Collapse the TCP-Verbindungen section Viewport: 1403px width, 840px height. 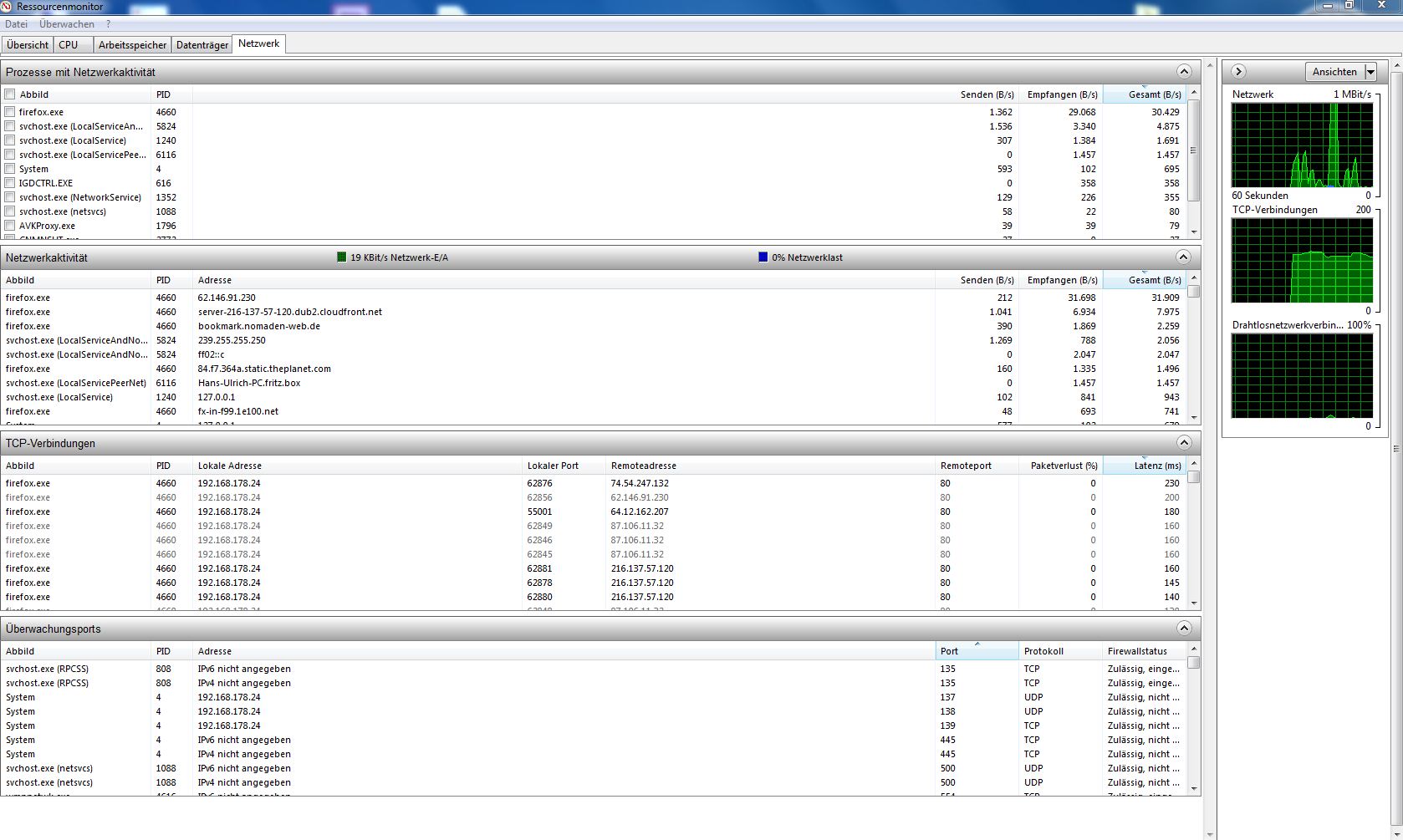pyautogui.click(x=1183, y=443)
